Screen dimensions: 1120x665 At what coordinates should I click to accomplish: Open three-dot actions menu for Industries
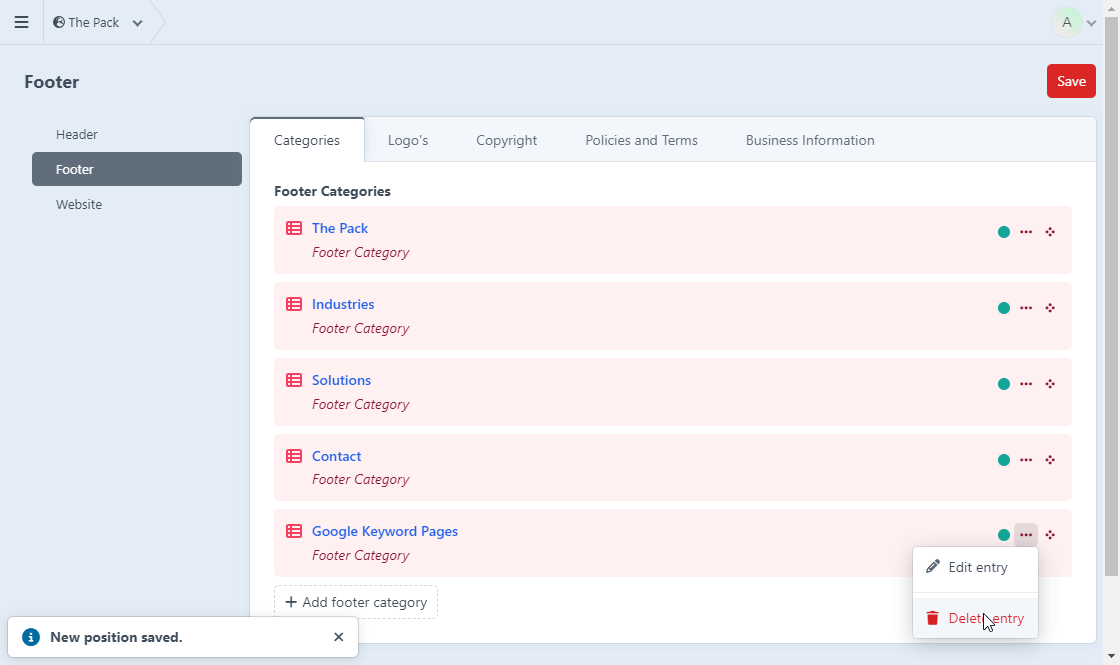[1026, 308]
